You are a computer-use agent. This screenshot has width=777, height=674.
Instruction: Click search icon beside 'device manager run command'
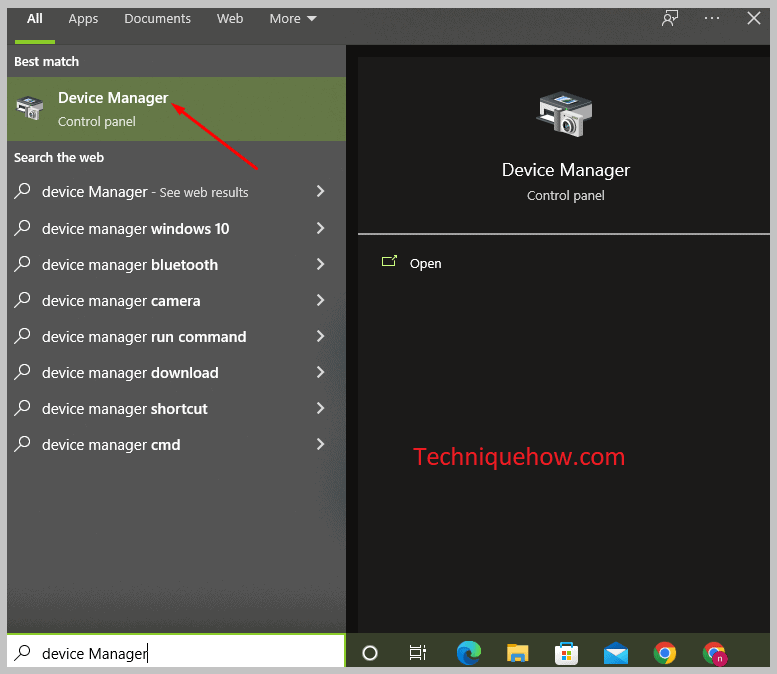pyautogui.click(x=22, y=336)
